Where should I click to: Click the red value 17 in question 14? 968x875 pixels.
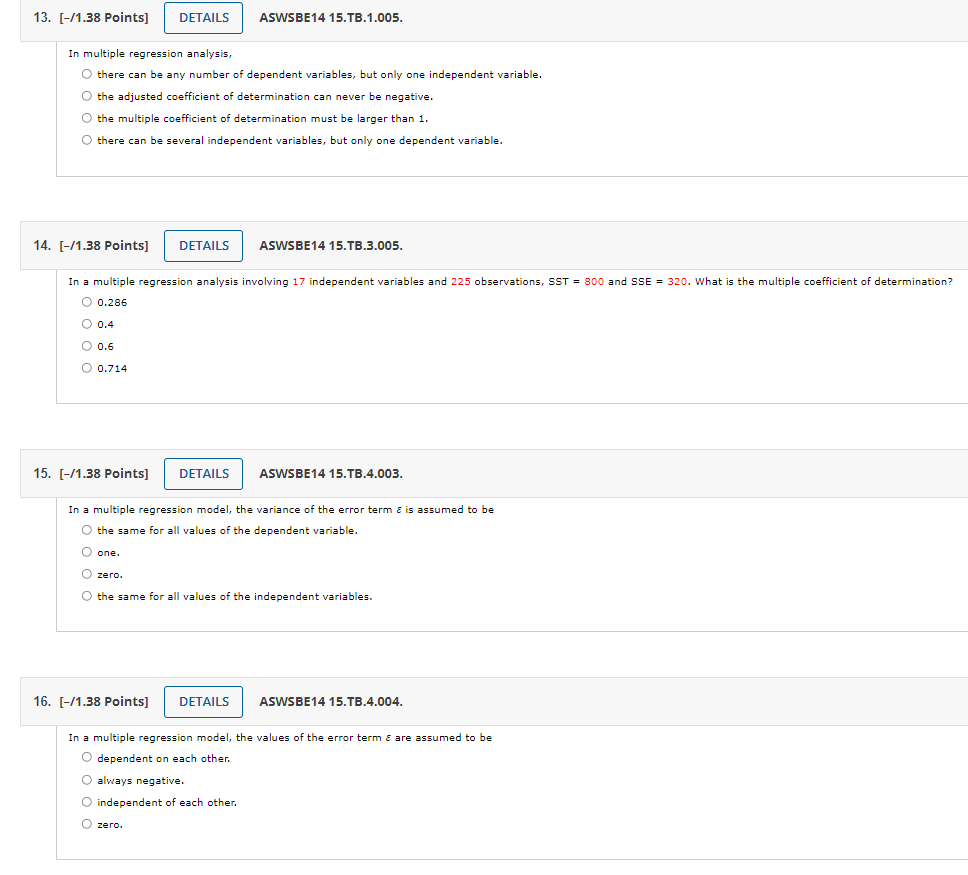pos(299,282)
